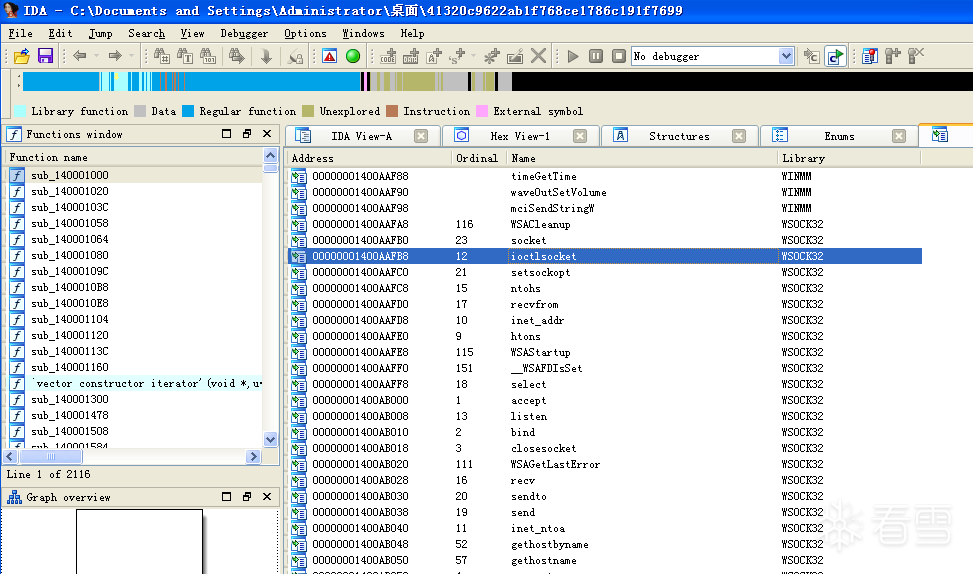Maximize the Functions window panel
This screenshot has height=574, width=973.
(x=226, y=133)
